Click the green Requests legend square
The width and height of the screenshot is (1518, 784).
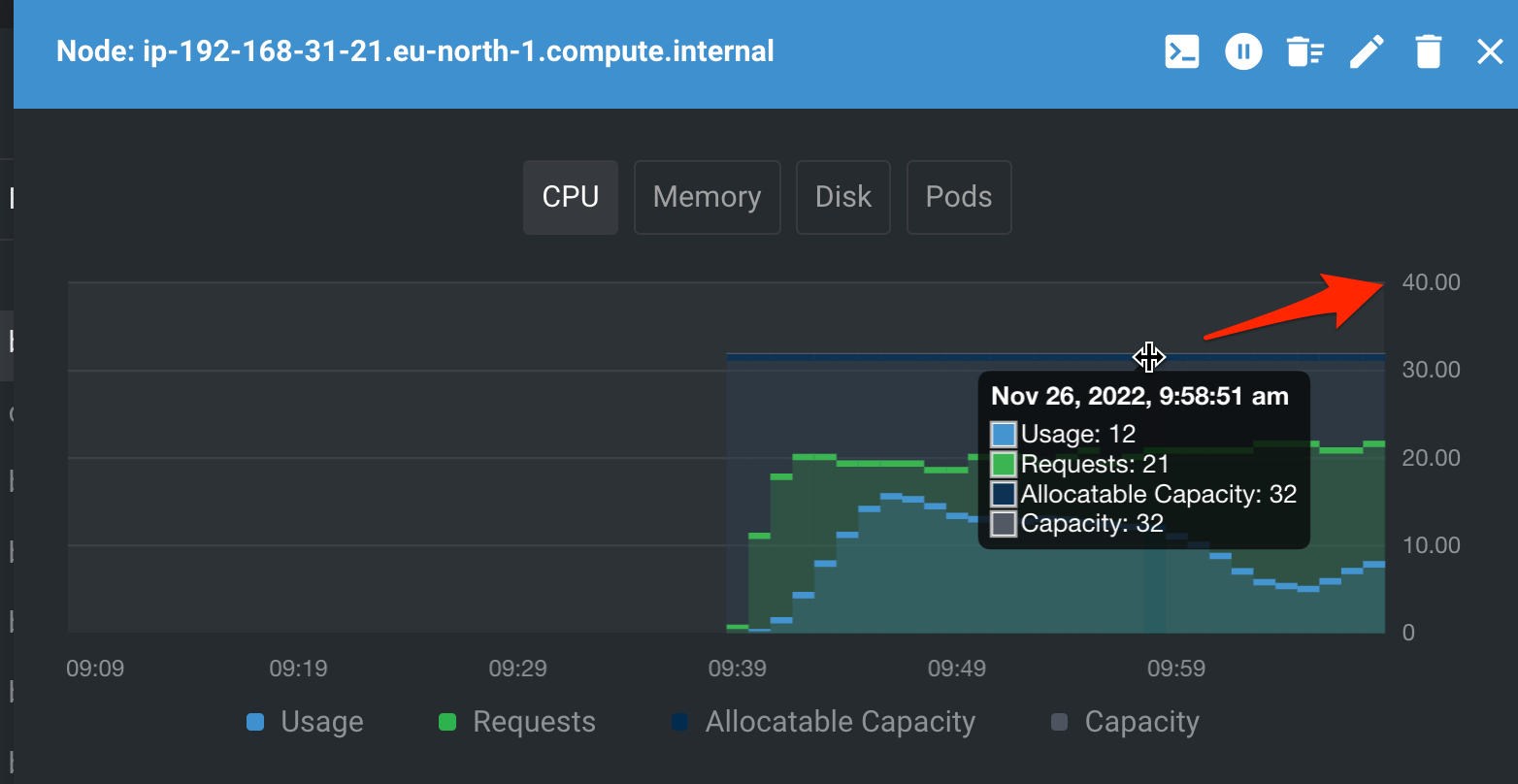[447, 721]
